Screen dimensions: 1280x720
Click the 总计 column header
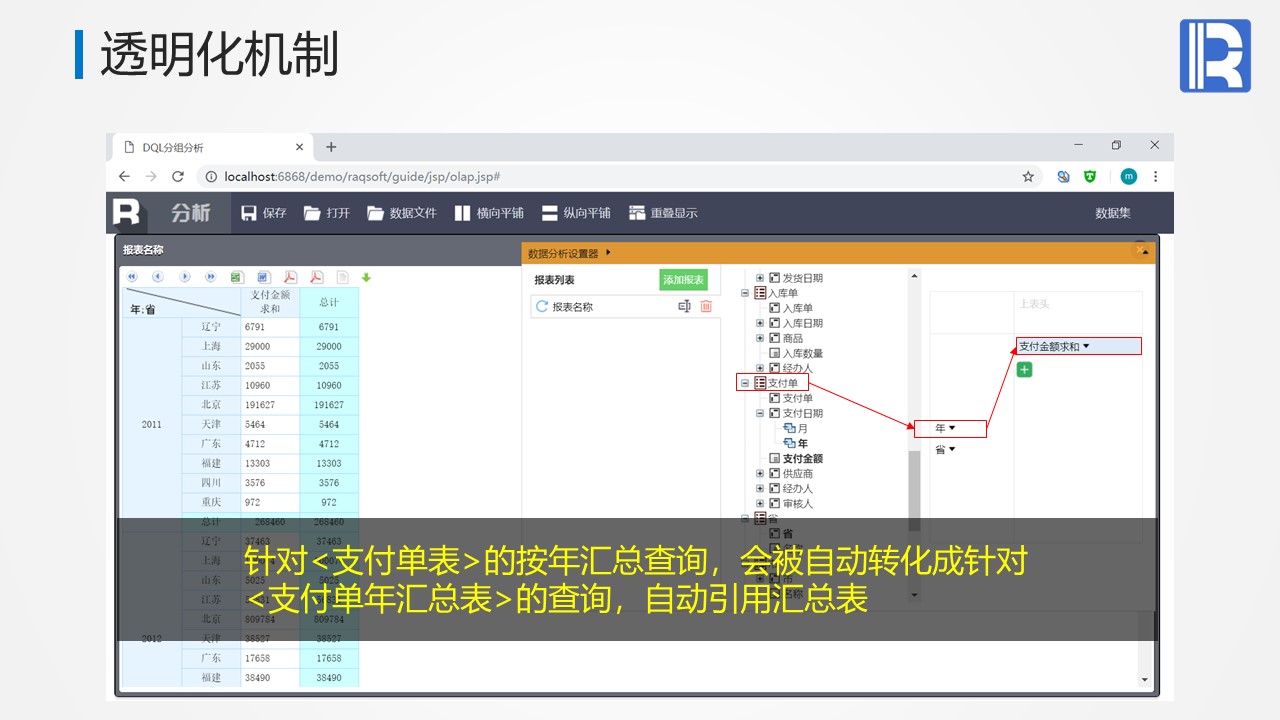coord(329,302)
